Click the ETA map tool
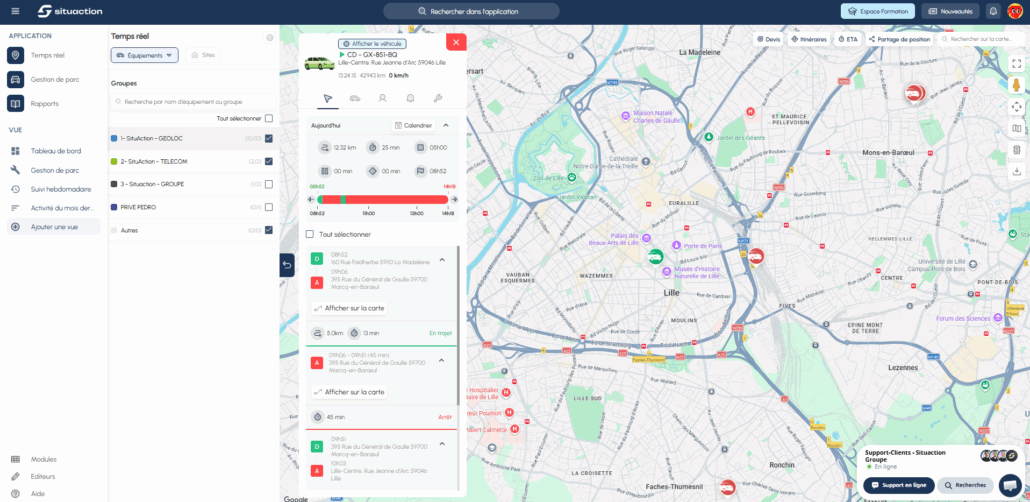Viewport: 1030px width, 502px height. 848,39
